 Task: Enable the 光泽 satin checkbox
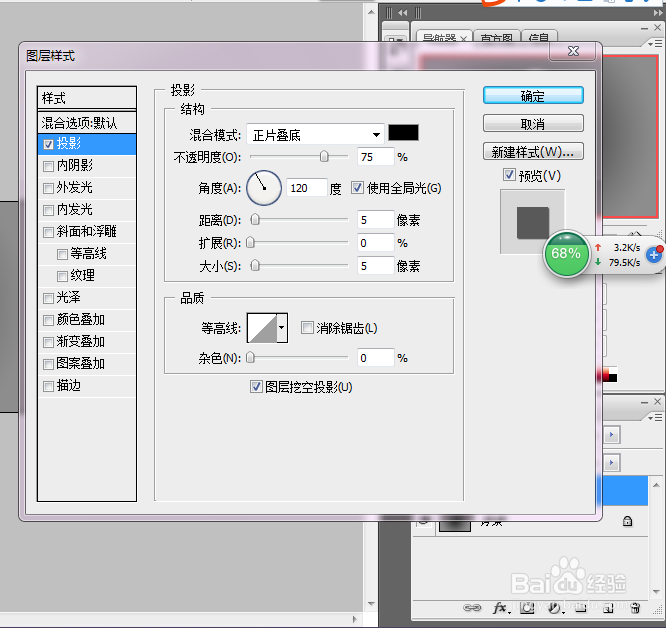point(48,298)
